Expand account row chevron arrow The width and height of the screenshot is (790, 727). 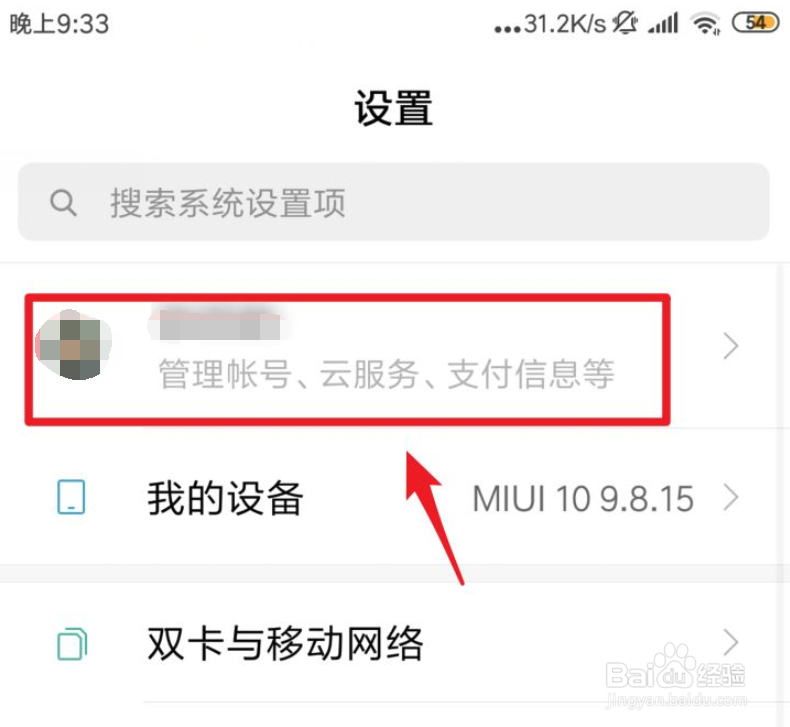pos(731,346)
